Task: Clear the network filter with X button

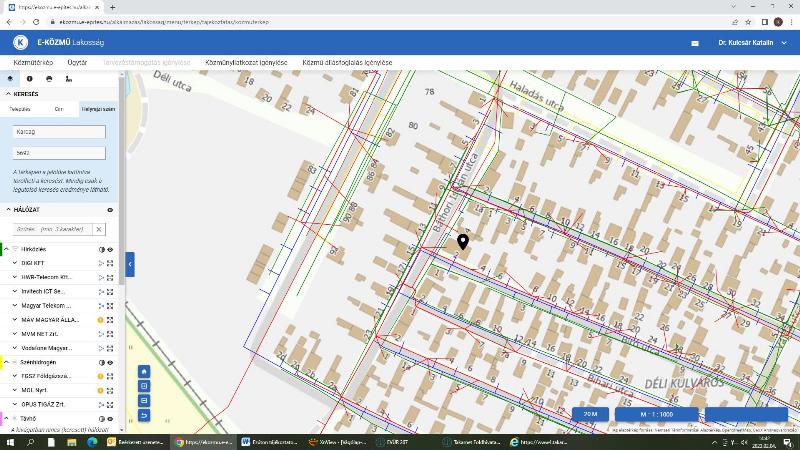Action: pos(98,229)
